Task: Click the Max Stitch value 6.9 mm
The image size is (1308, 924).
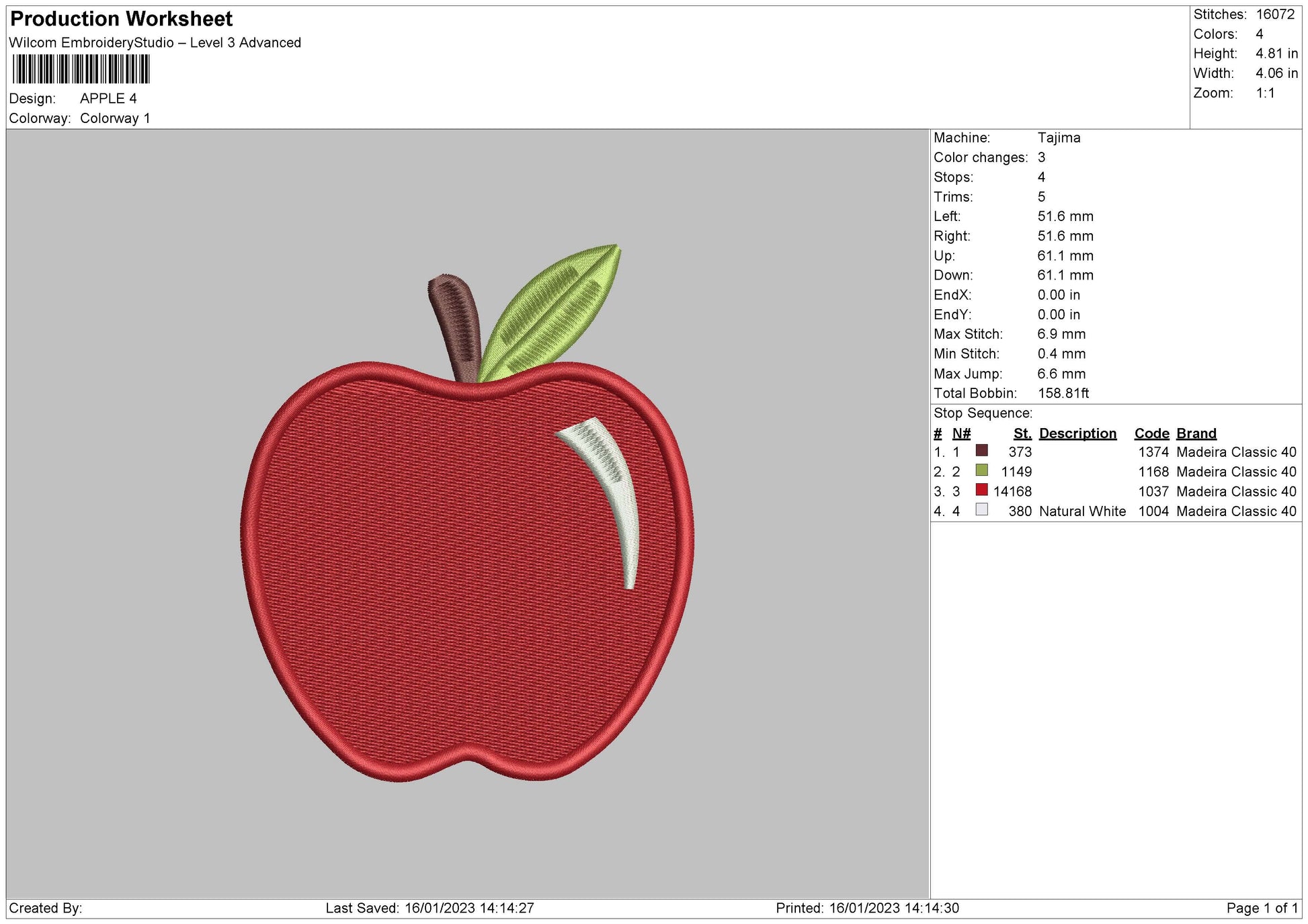Action: click(x=1061, y=334)
